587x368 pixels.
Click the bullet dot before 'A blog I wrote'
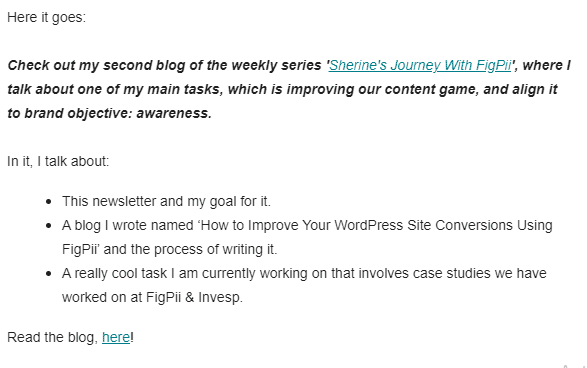pyautogui.click(x=48, y=226)
